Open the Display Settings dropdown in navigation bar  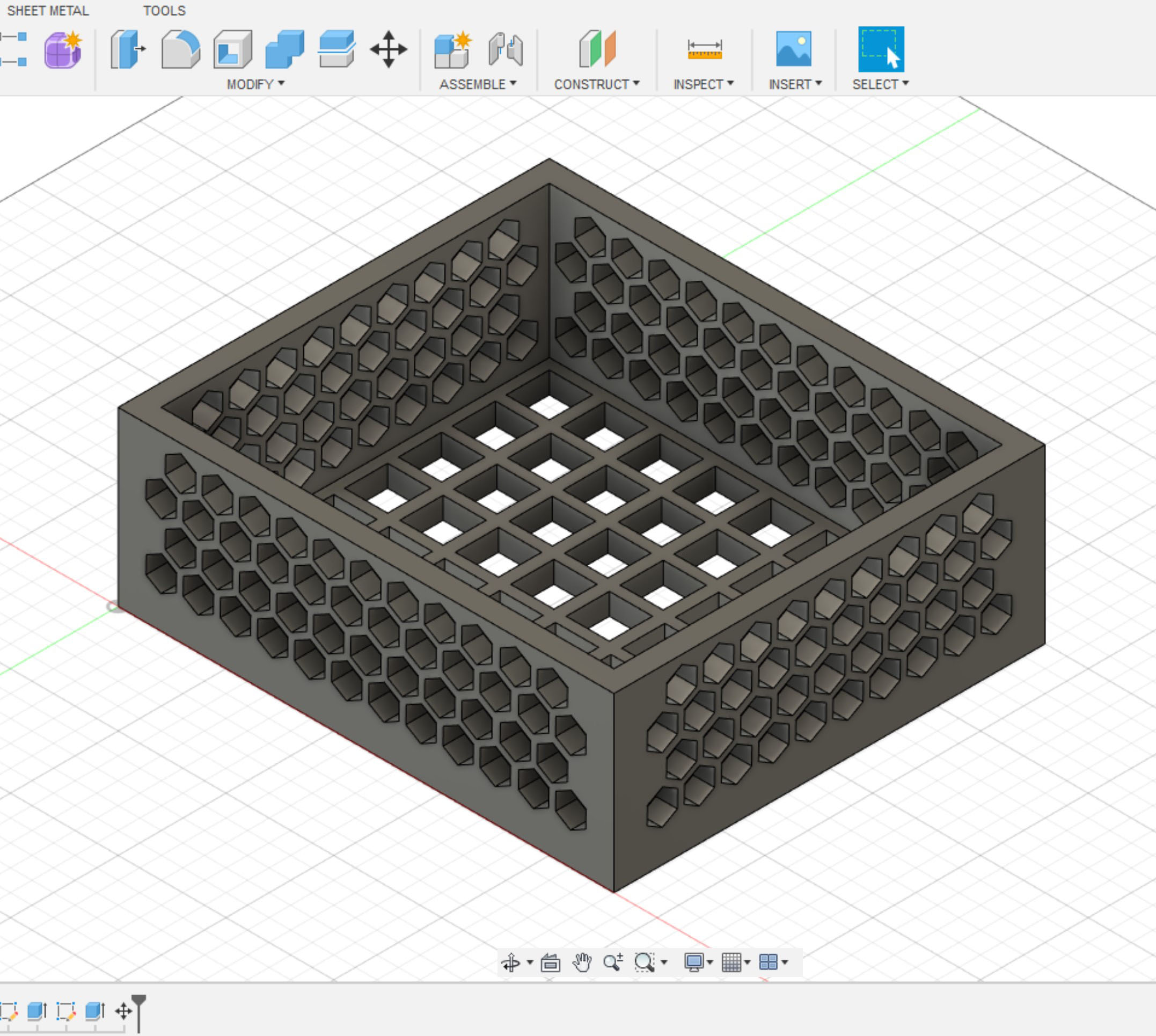click(x=698, y=962)
